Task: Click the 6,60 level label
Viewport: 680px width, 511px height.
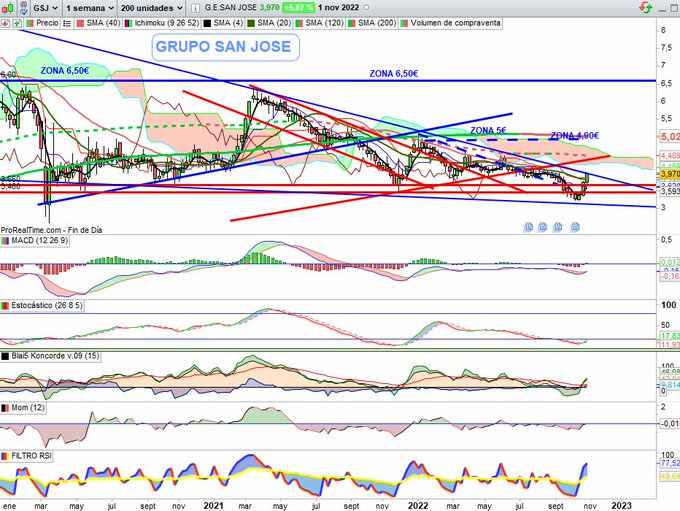Action: 8,75
